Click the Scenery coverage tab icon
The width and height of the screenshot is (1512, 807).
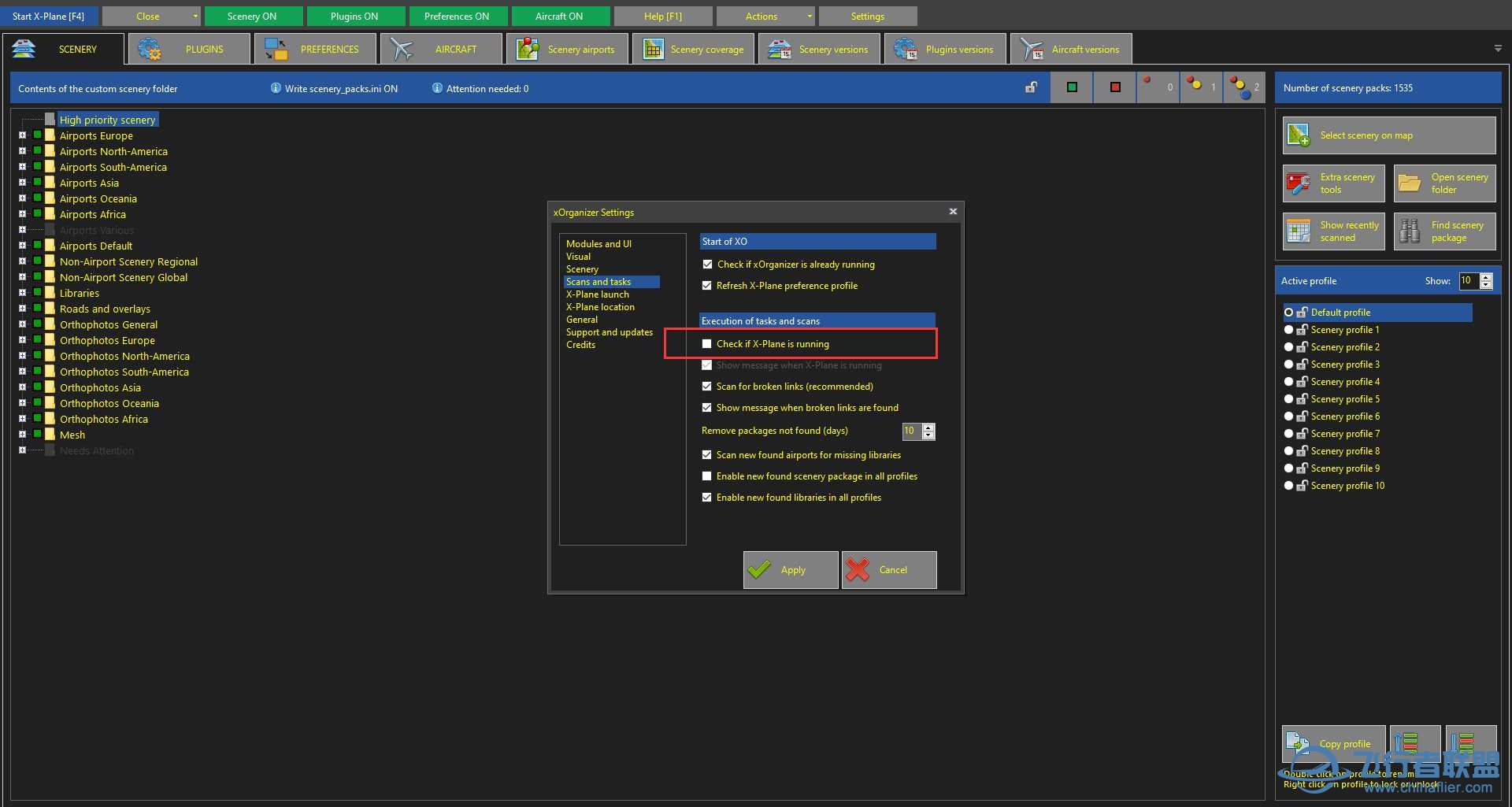(x=653, y=49)
